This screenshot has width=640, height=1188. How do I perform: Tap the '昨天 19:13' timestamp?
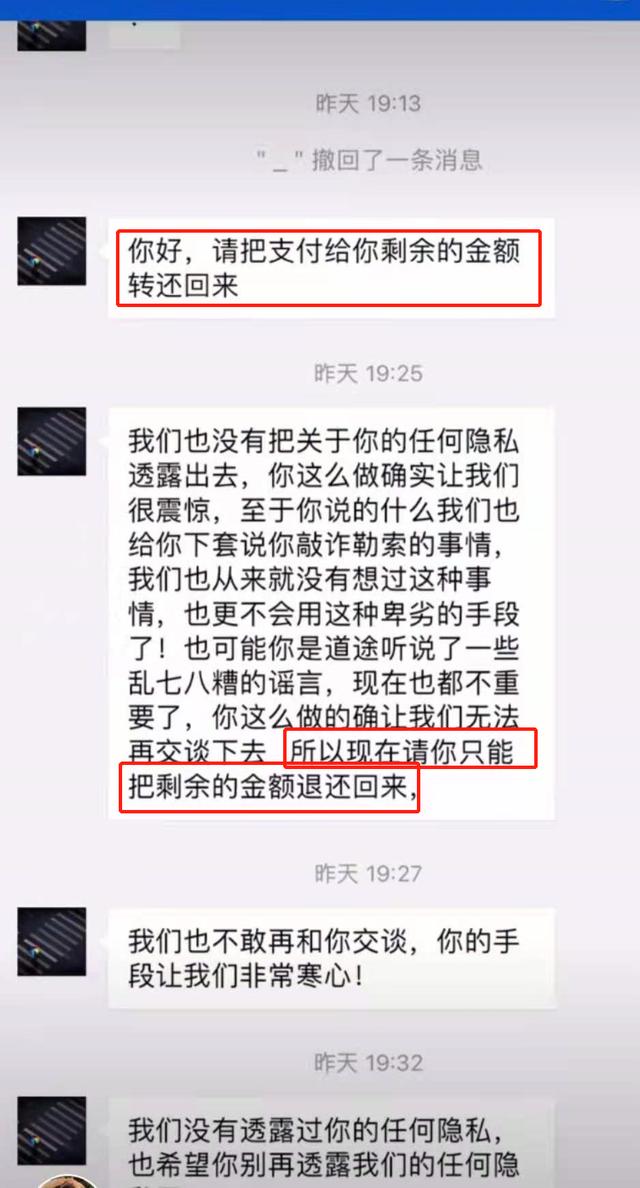[x=368, y=103]
